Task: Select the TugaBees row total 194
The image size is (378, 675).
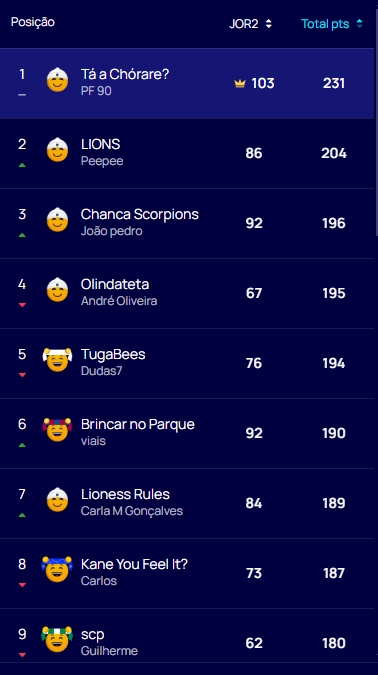Action: (334, 363)
